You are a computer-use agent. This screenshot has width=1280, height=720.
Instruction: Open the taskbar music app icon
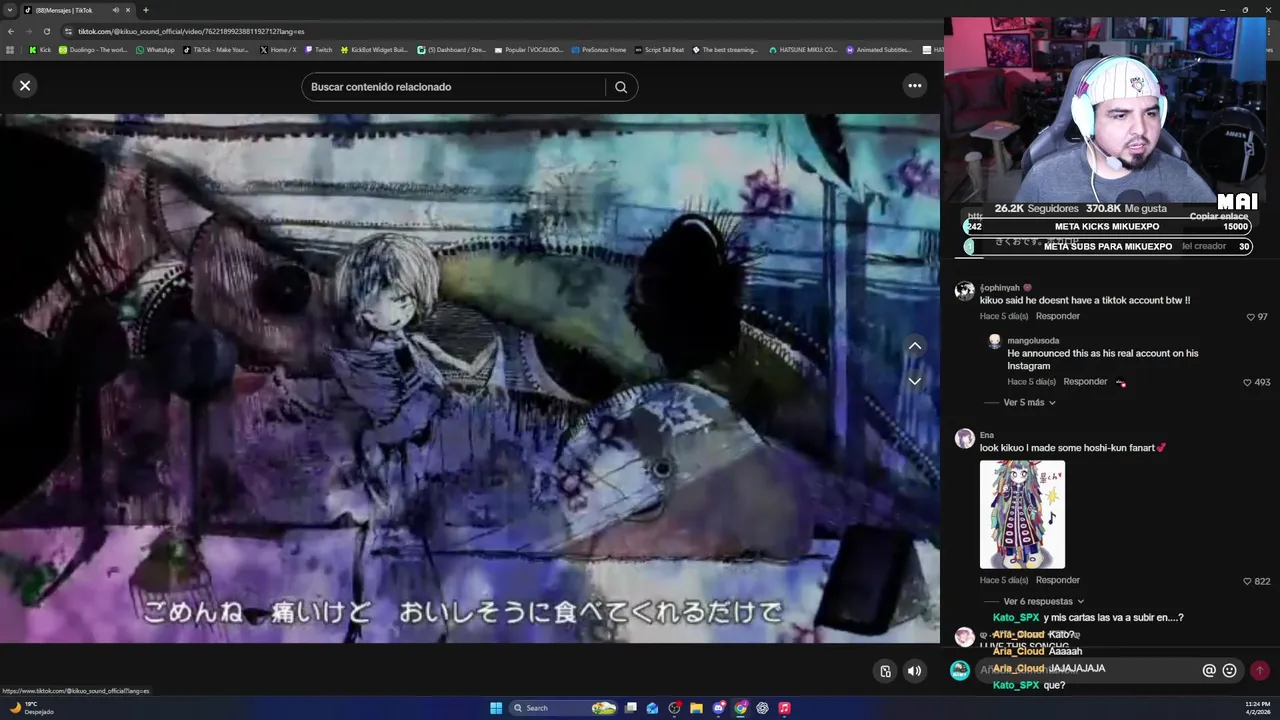point(784,708)
